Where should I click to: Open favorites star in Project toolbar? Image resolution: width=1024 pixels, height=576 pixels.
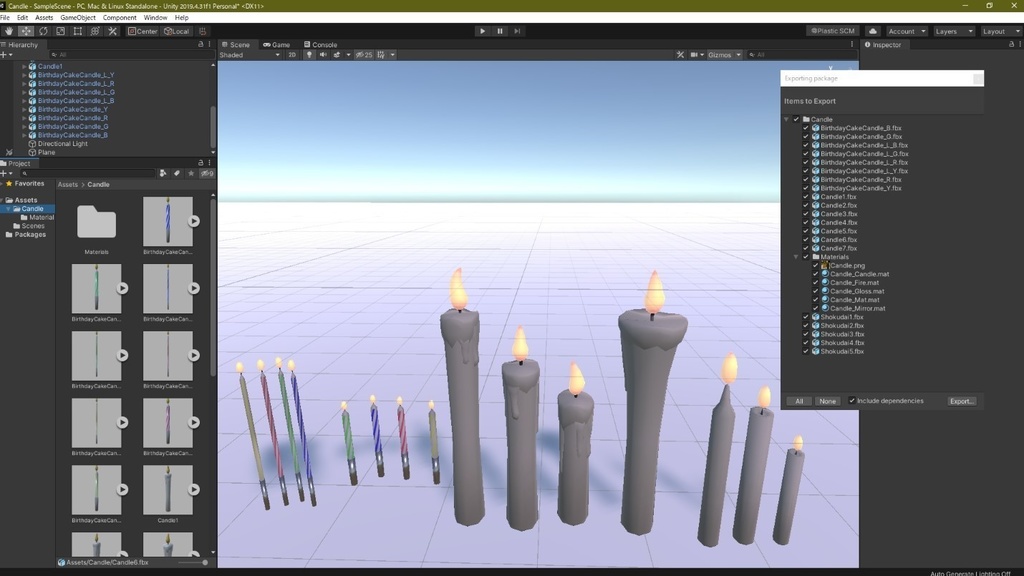pos(191,174)
